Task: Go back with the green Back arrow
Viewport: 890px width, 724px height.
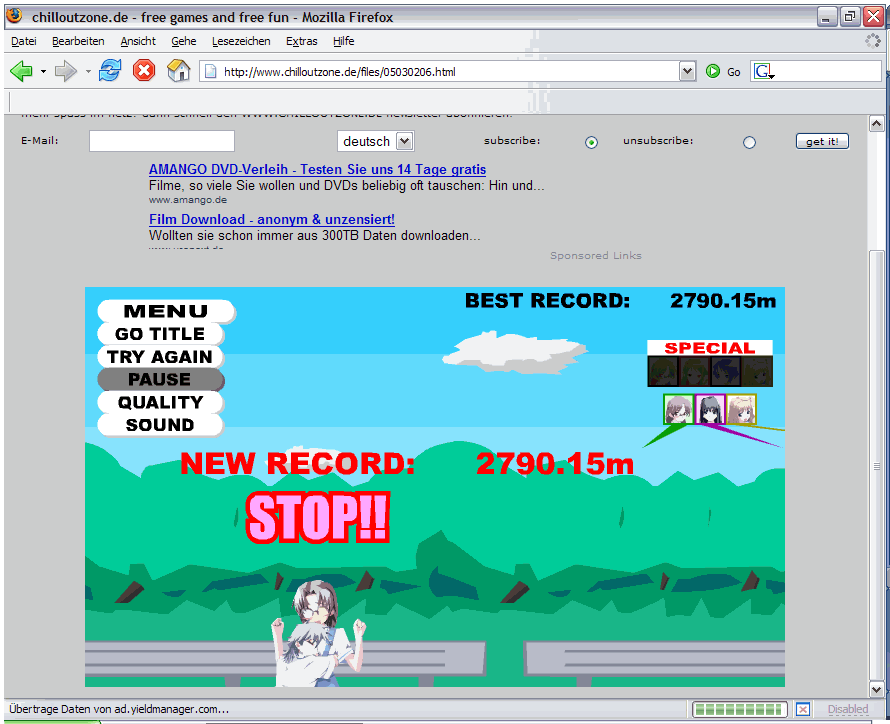Action: (x=22, y=71)
